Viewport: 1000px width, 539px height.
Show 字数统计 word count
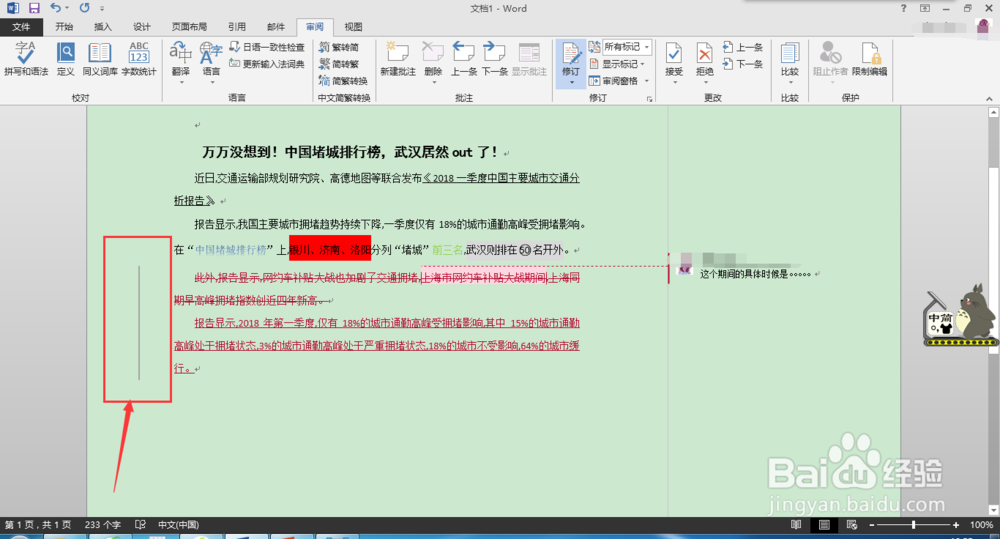[139, 59]
